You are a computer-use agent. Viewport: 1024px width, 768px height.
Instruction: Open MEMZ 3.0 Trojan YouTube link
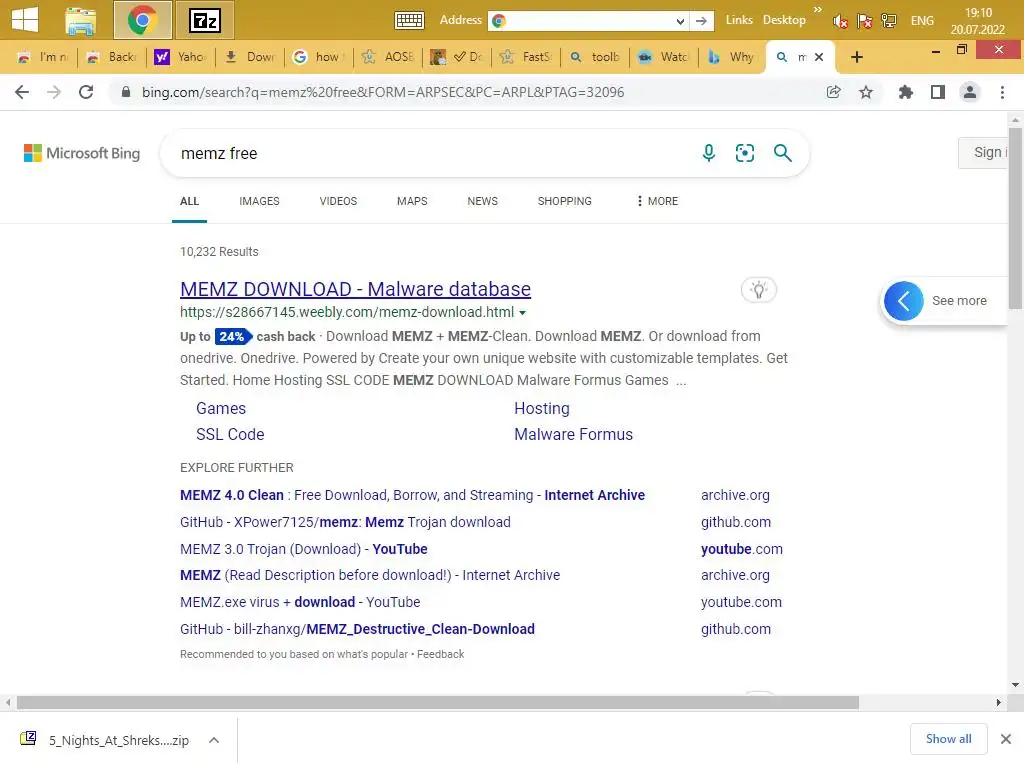click(304, 549)
